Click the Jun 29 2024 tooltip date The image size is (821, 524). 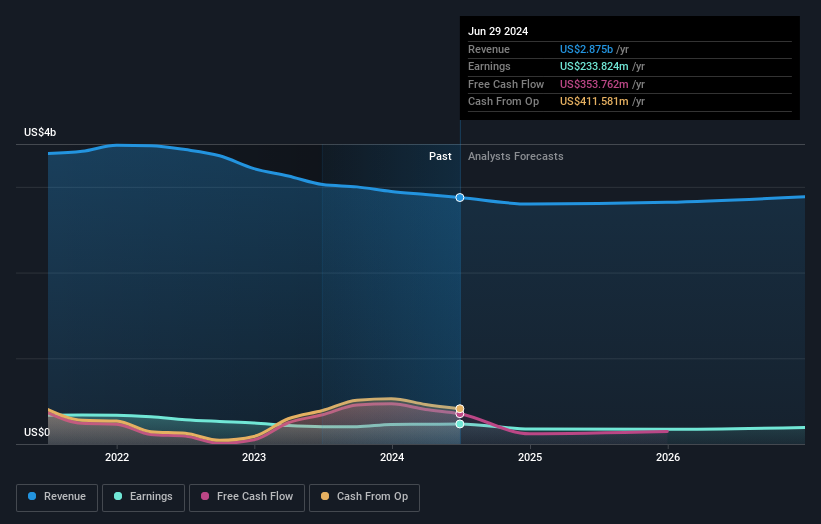coord(498,31)
